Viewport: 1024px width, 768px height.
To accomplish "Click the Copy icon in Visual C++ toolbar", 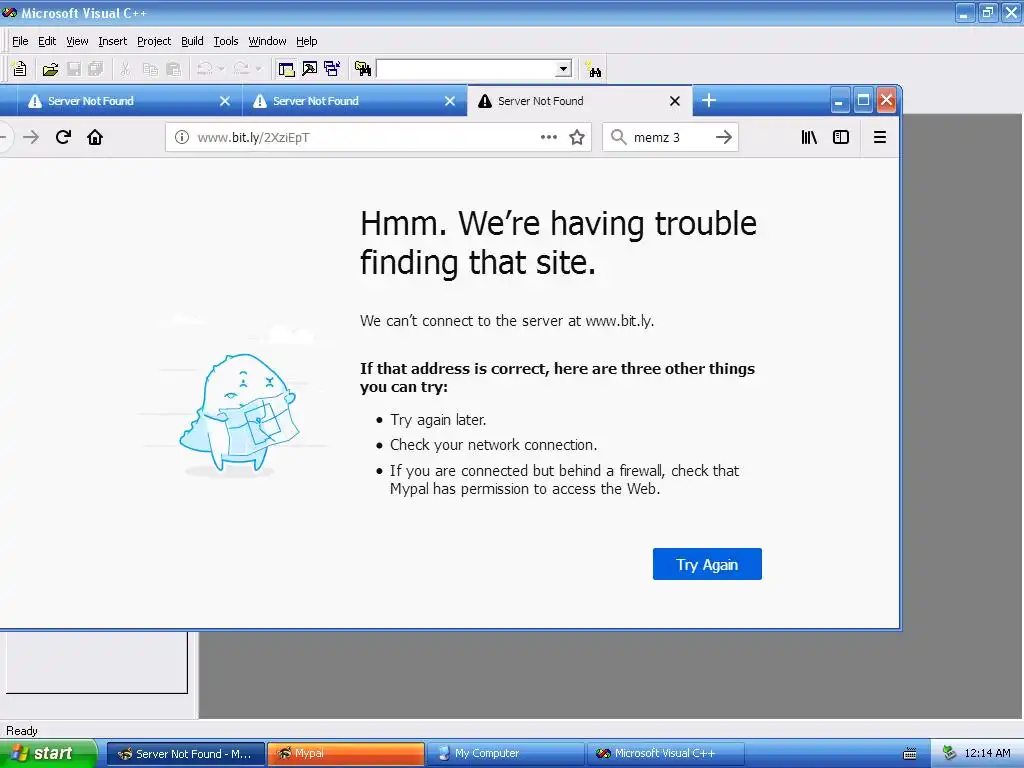I will coord(150,69).
